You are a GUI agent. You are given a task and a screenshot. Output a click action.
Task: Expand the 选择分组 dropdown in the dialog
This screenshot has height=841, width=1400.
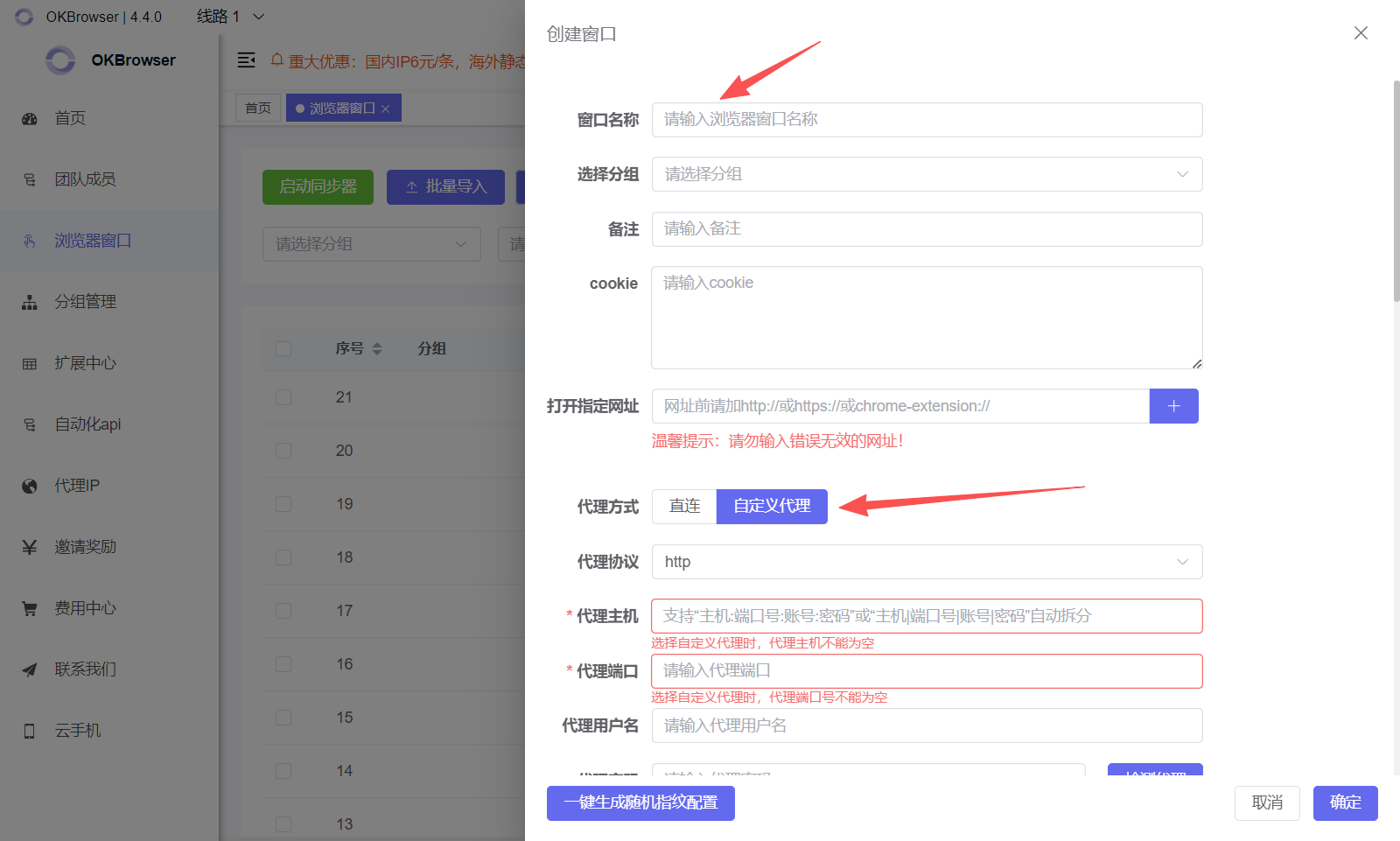[927, 174]
